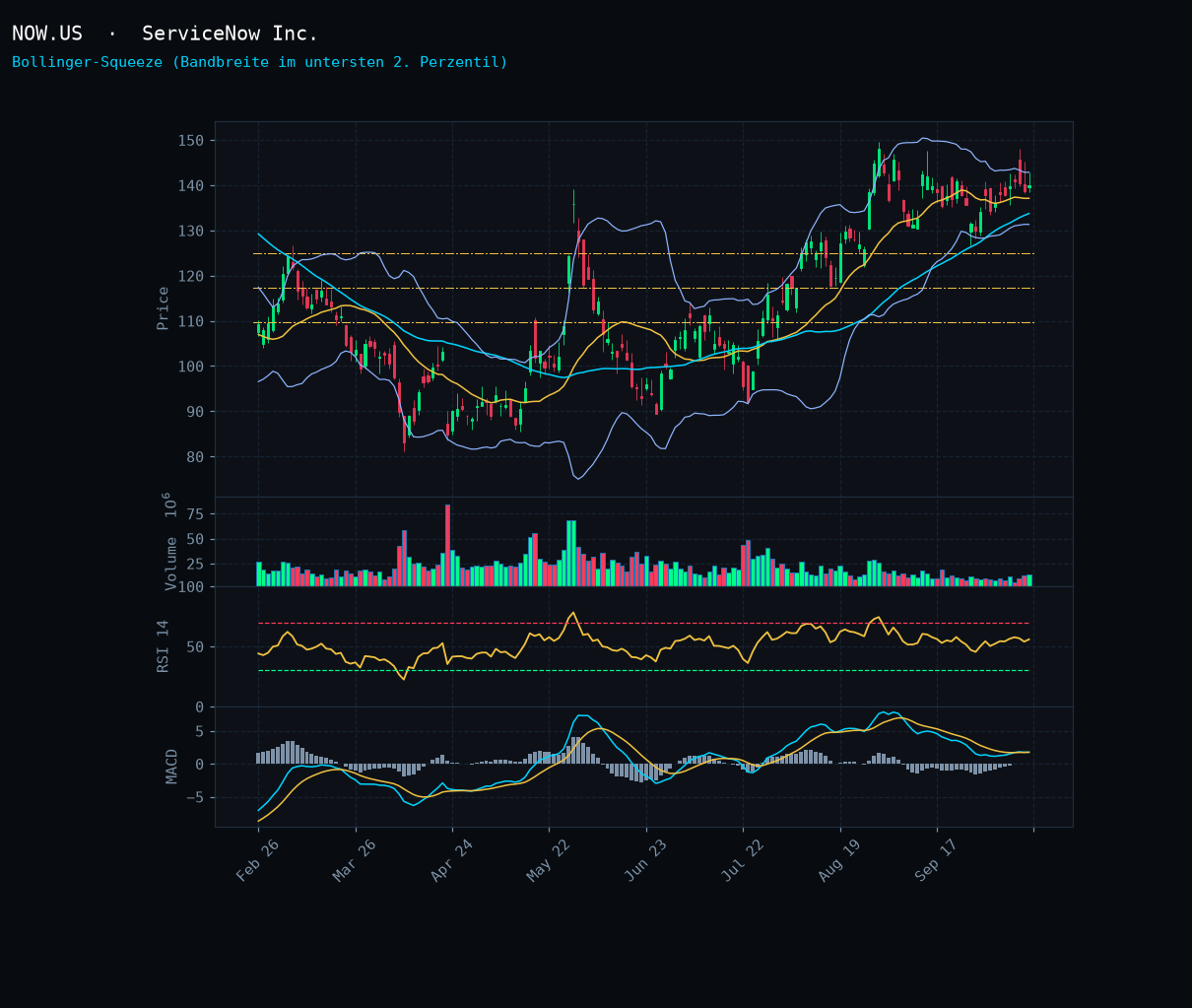Click the volume axis value 75
This screenshot has width=1192, height=1008.
[x=195, y=514]
